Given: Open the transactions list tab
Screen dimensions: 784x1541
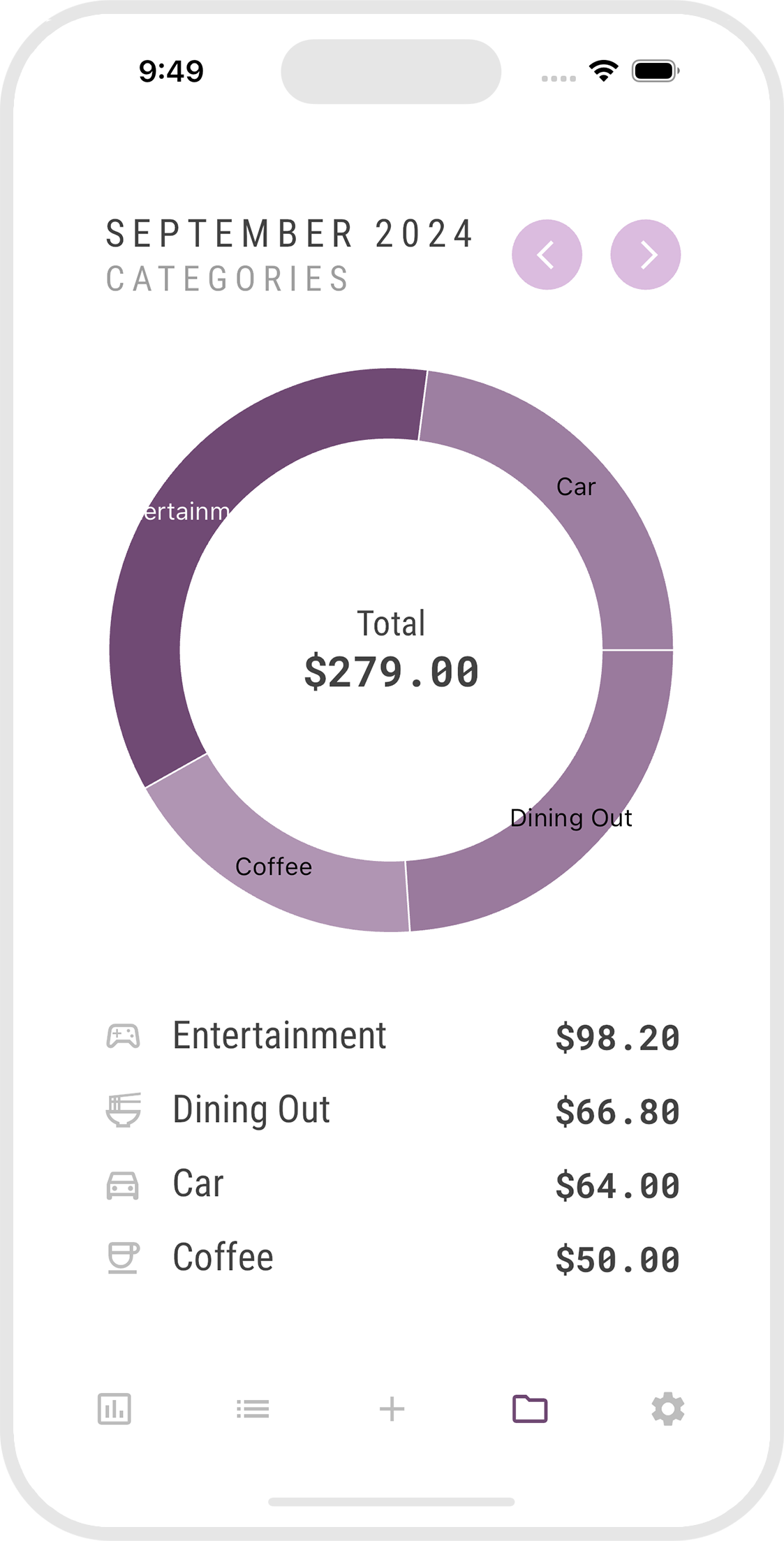Looking at the screenshot, I should pos(253,1408).
